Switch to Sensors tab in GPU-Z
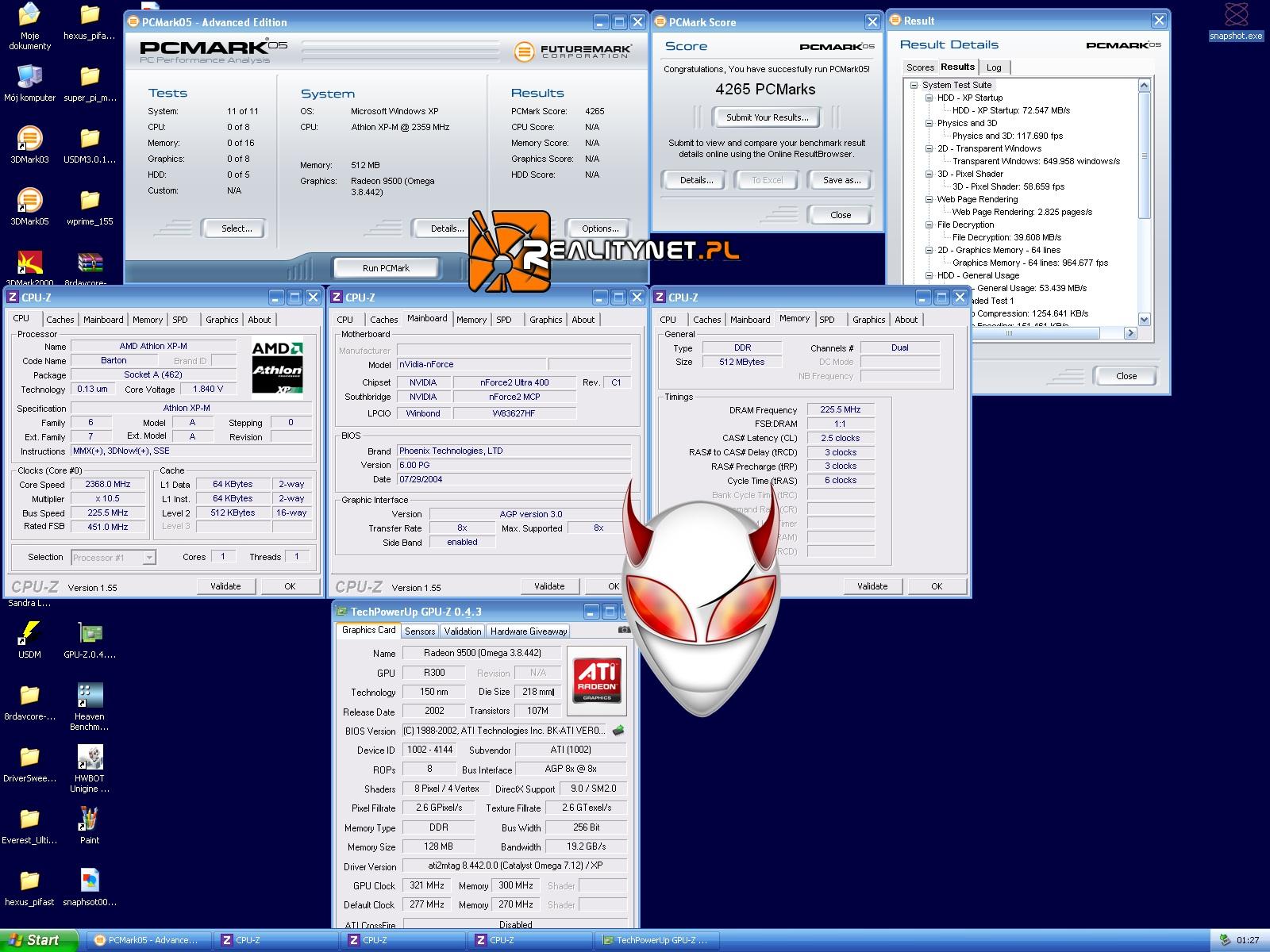1270x952 pixels. (x=420, y=631)
